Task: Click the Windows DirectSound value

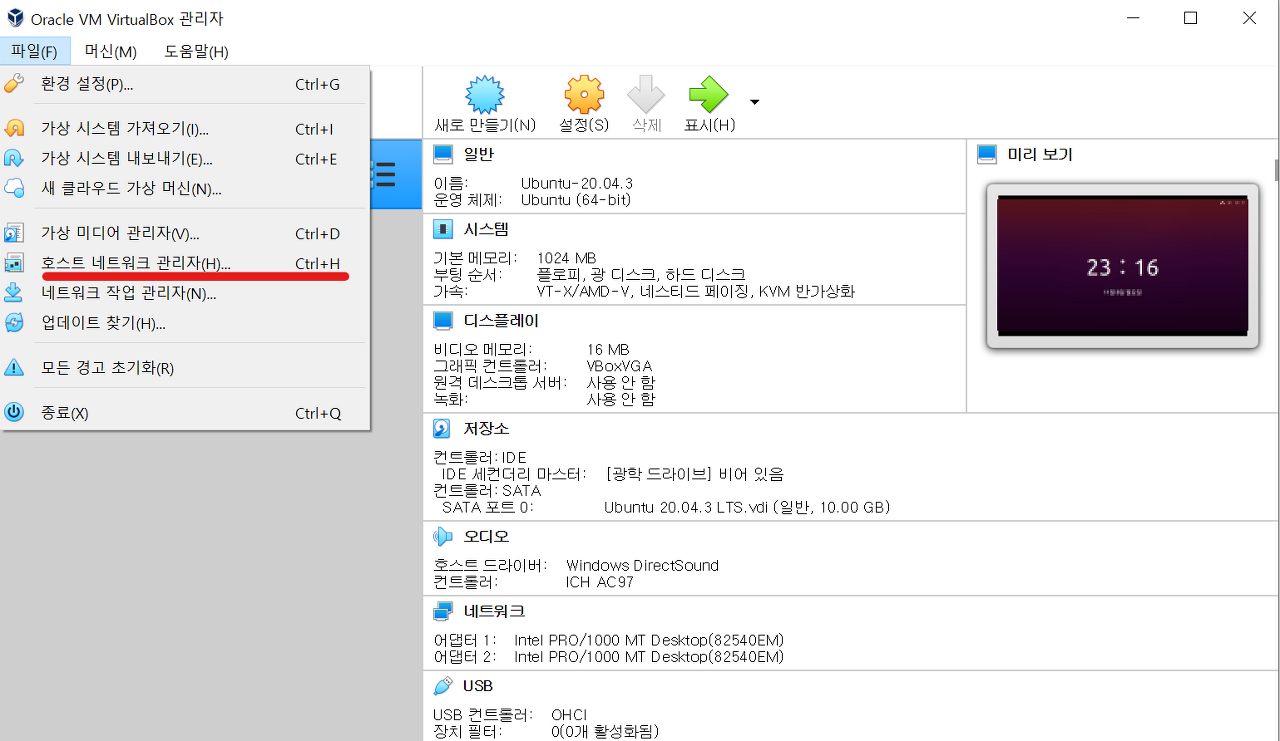Action: 642,565
